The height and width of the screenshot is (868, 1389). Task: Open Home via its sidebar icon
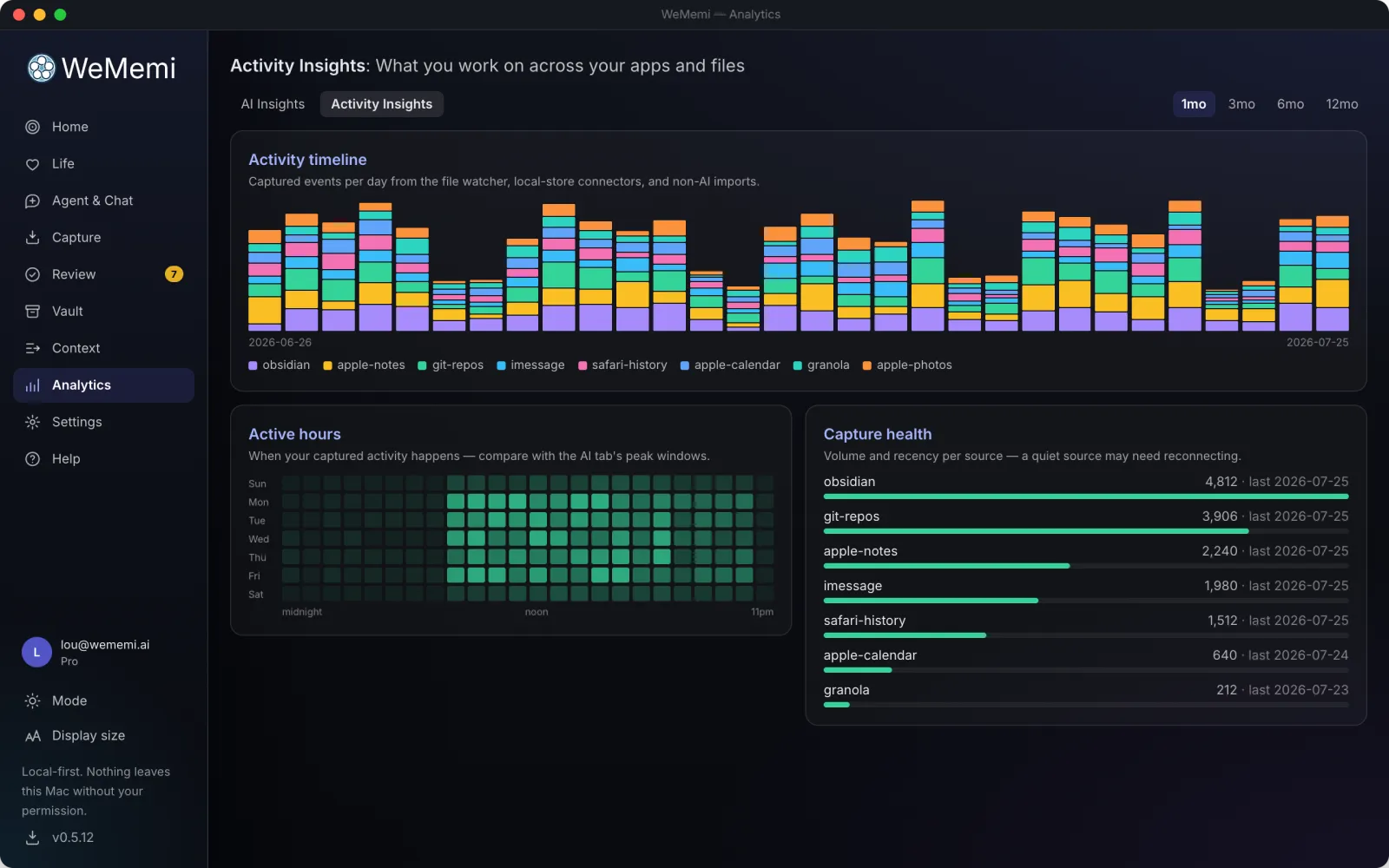[32, 127]
